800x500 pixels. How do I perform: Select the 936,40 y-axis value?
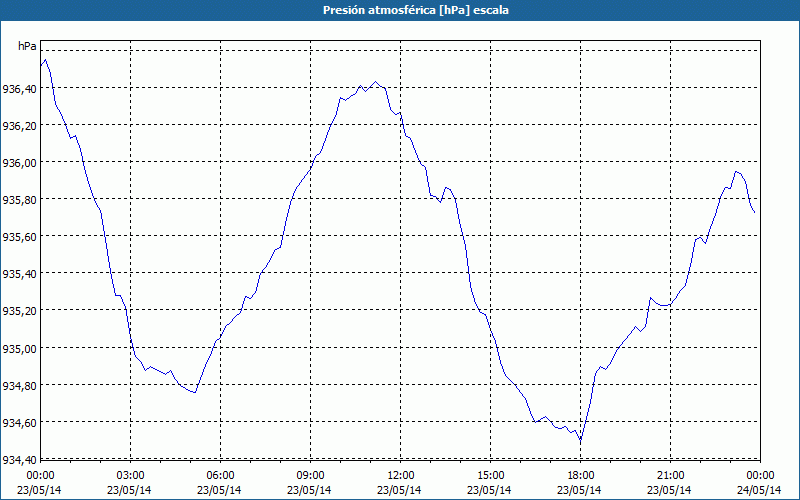click(19, 89)
